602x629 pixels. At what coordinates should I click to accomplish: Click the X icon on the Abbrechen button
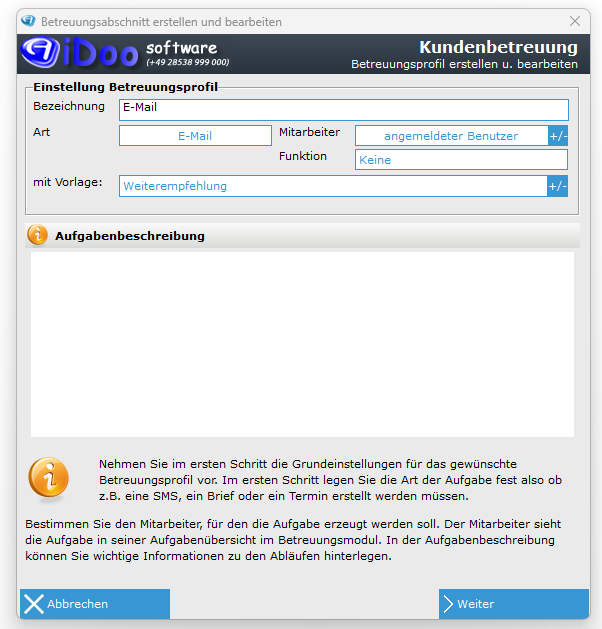point(34,604)
